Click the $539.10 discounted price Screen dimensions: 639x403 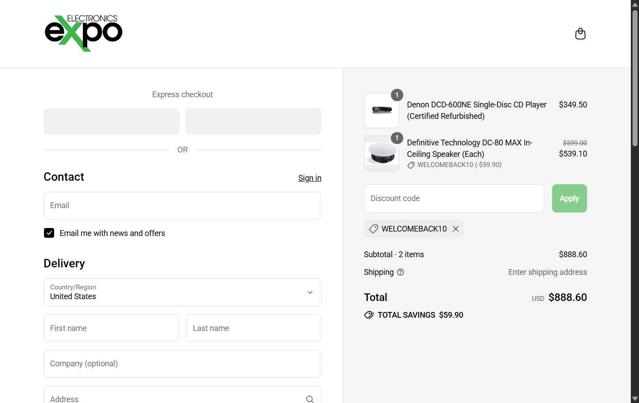click(573, 154)
